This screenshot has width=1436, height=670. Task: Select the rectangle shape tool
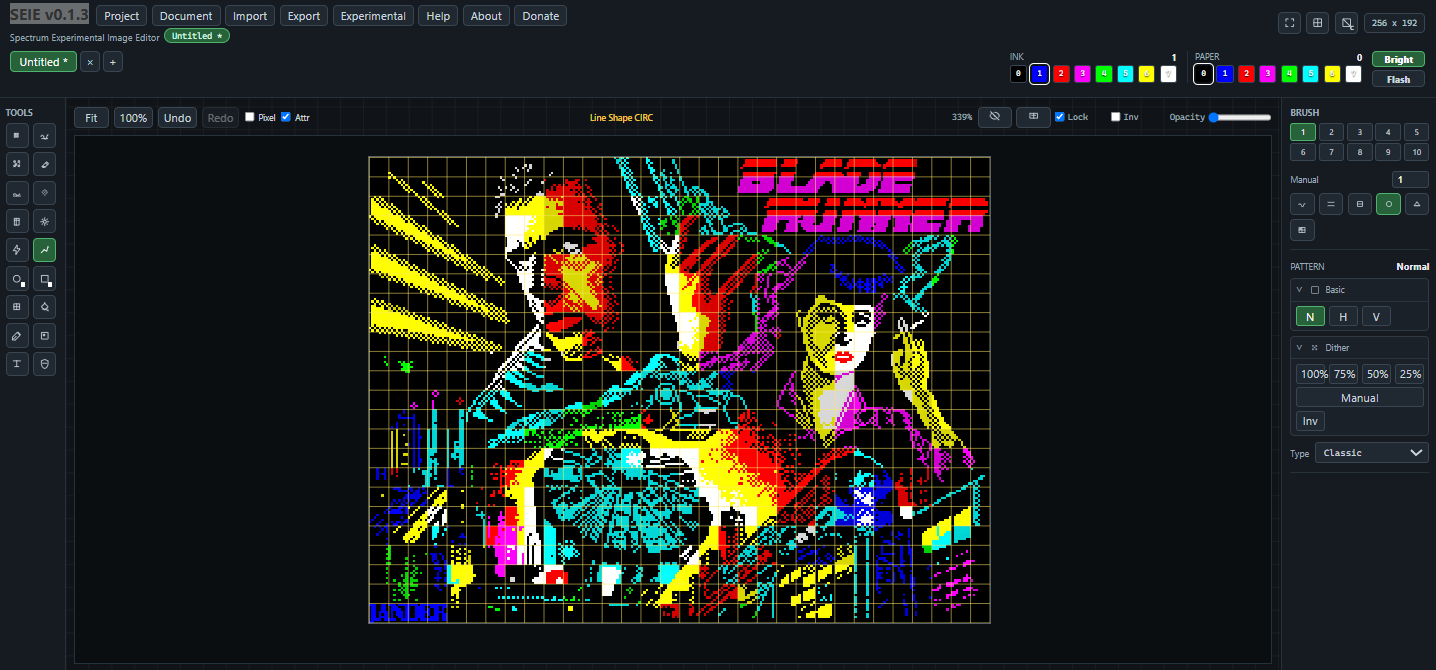44,279
